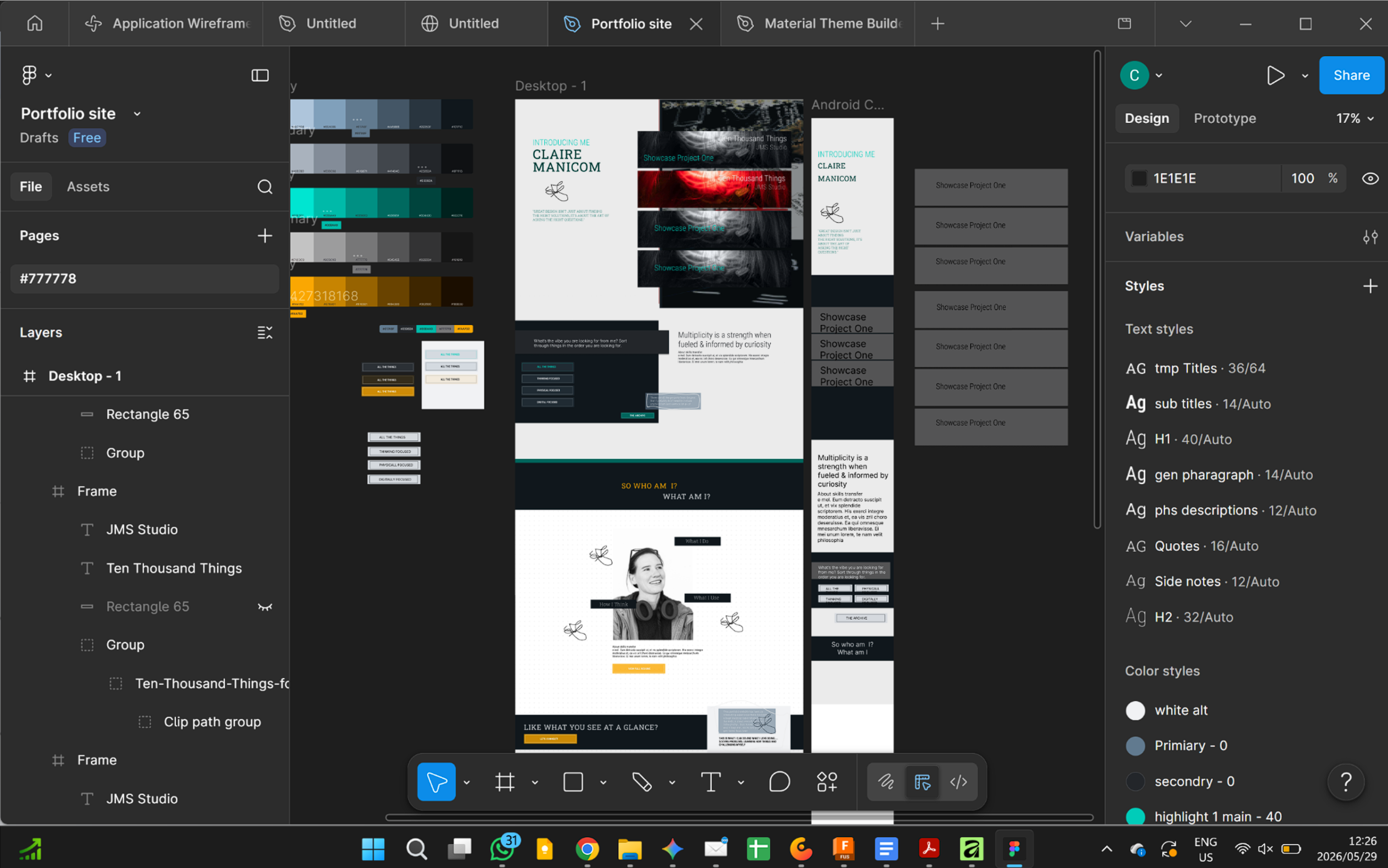Screen dimensions: 1388x868
Task: Edit the background opacity field
Action: coord(1302,178)
